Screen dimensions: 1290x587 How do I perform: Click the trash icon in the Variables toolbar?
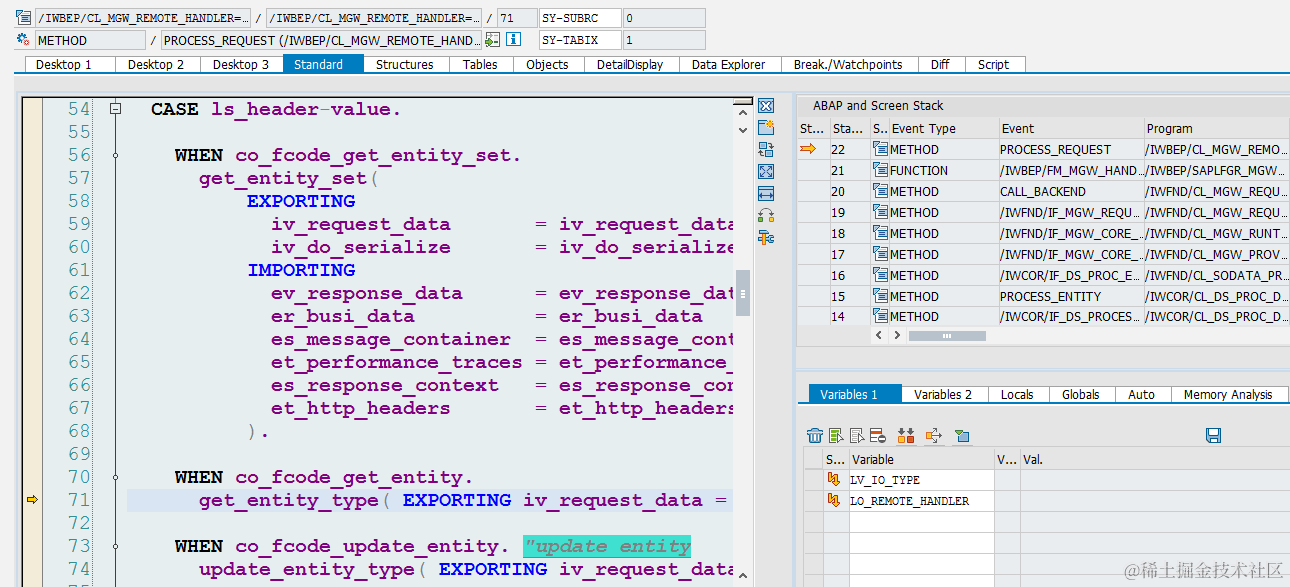815,435
